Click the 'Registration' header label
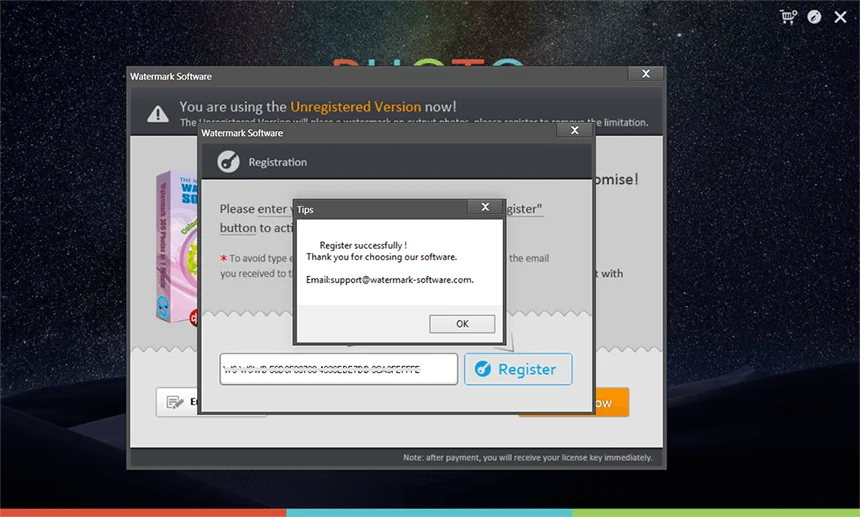This screenshot has width=860, height=517. click(278, 162)
